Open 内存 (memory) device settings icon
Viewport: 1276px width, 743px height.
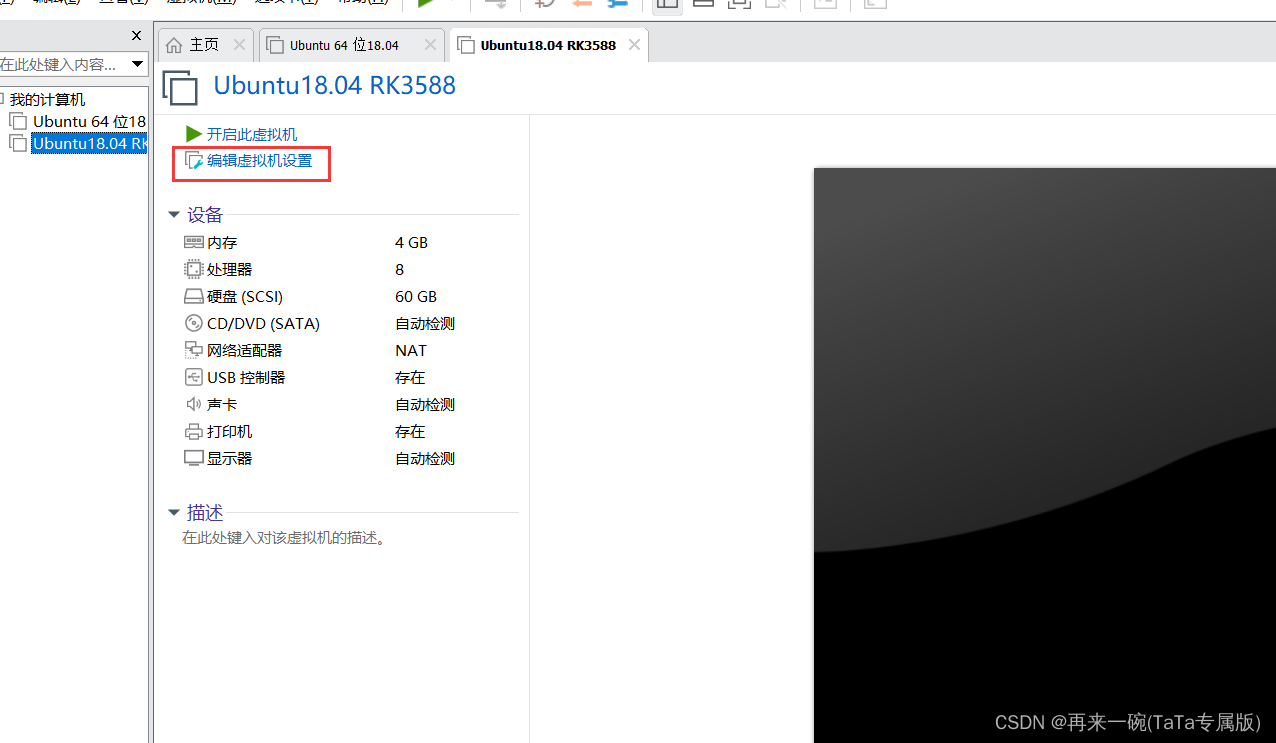pyautogui.click(x=193, y=242)
